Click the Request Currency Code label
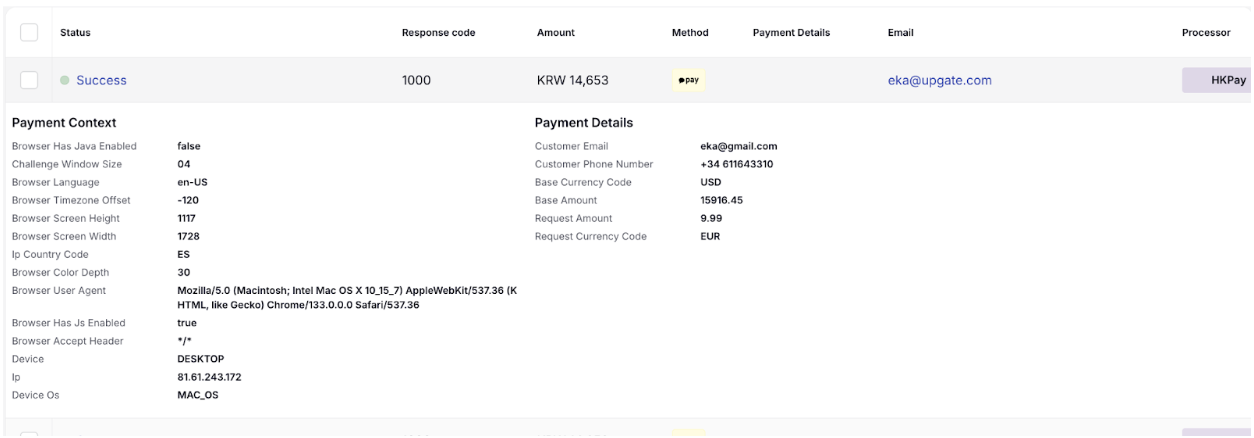Screen dimensions: 1254x438 tap(591, 236)
